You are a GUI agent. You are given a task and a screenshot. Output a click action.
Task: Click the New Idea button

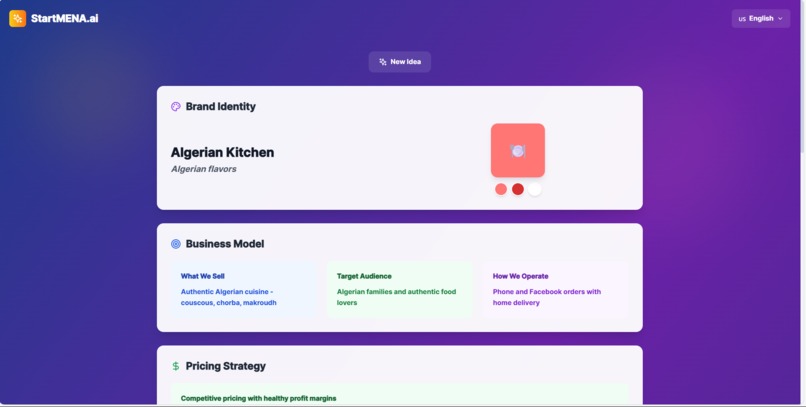click(x=399, y=62)
